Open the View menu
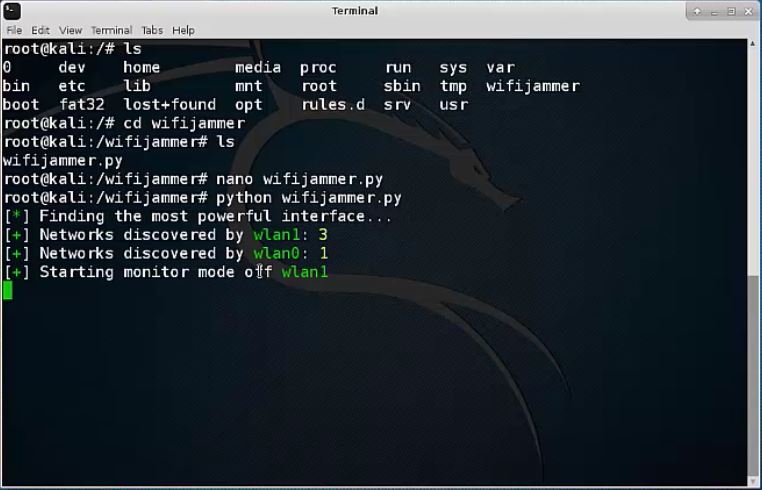 [x=70, y=30]
